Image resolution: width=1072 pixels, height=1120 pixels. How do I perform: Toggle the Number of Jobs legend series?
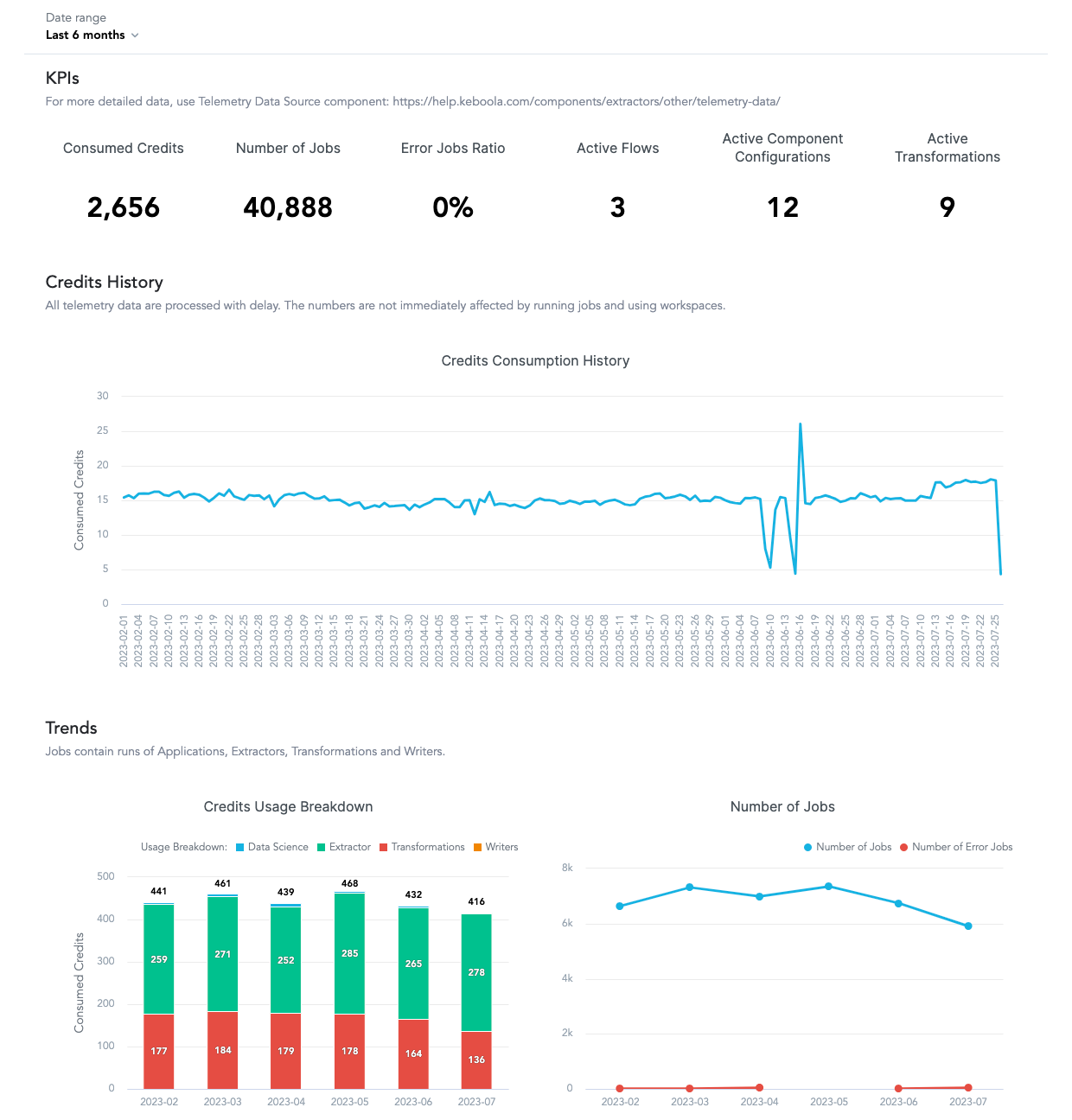[847, 848]
